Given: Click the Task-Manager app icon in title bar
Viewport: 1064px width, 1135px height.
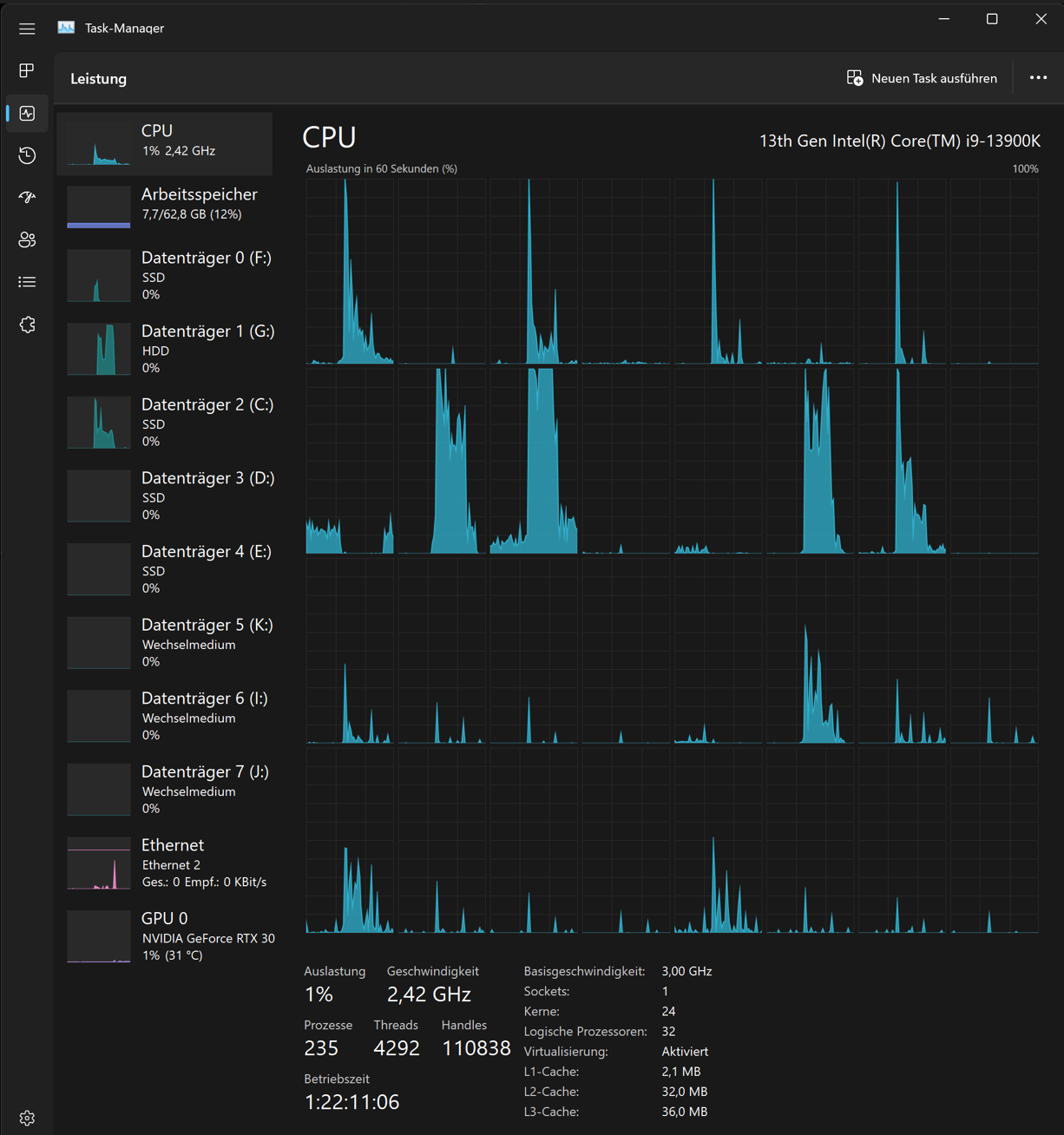Looking at the screenshot, I should (x=66, y=28).
